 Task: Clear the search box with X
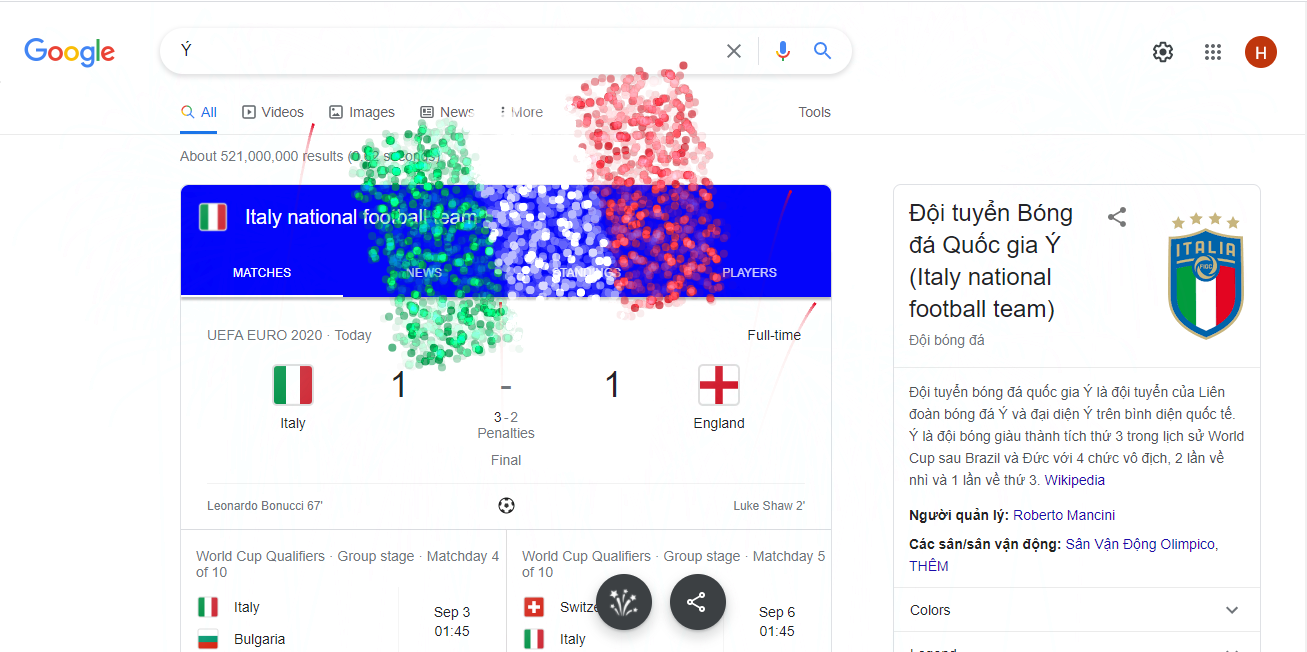(x=734, y=51)
